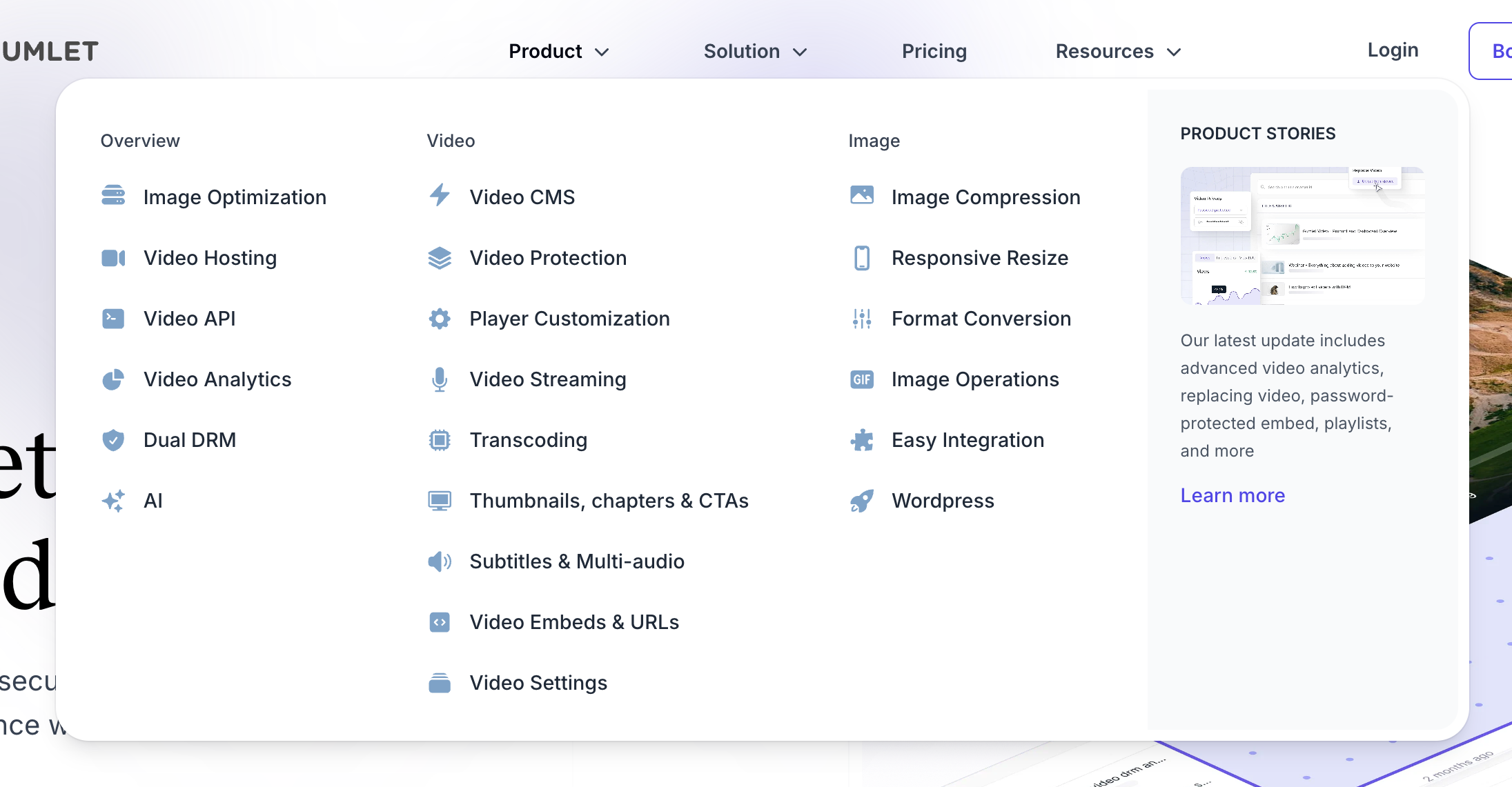Open Responsive Resize menu item
Viewport: 1512px width, 787px height.
(x=979, y=258)
